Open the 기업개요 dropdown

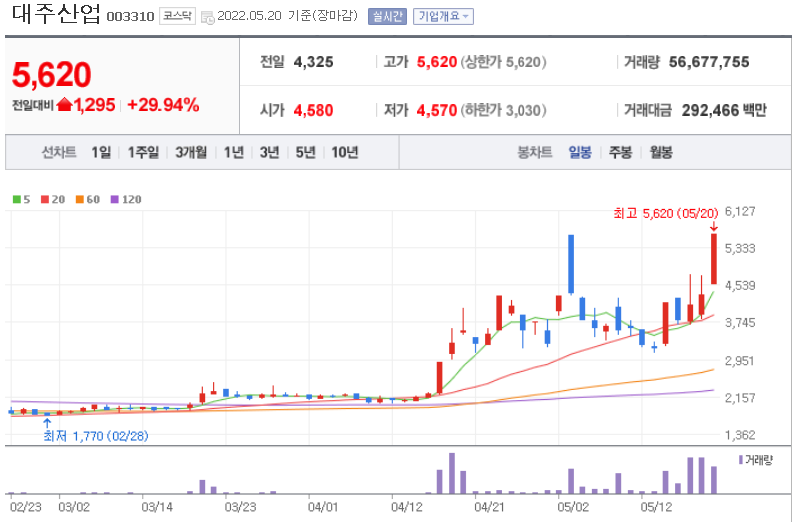443,17
